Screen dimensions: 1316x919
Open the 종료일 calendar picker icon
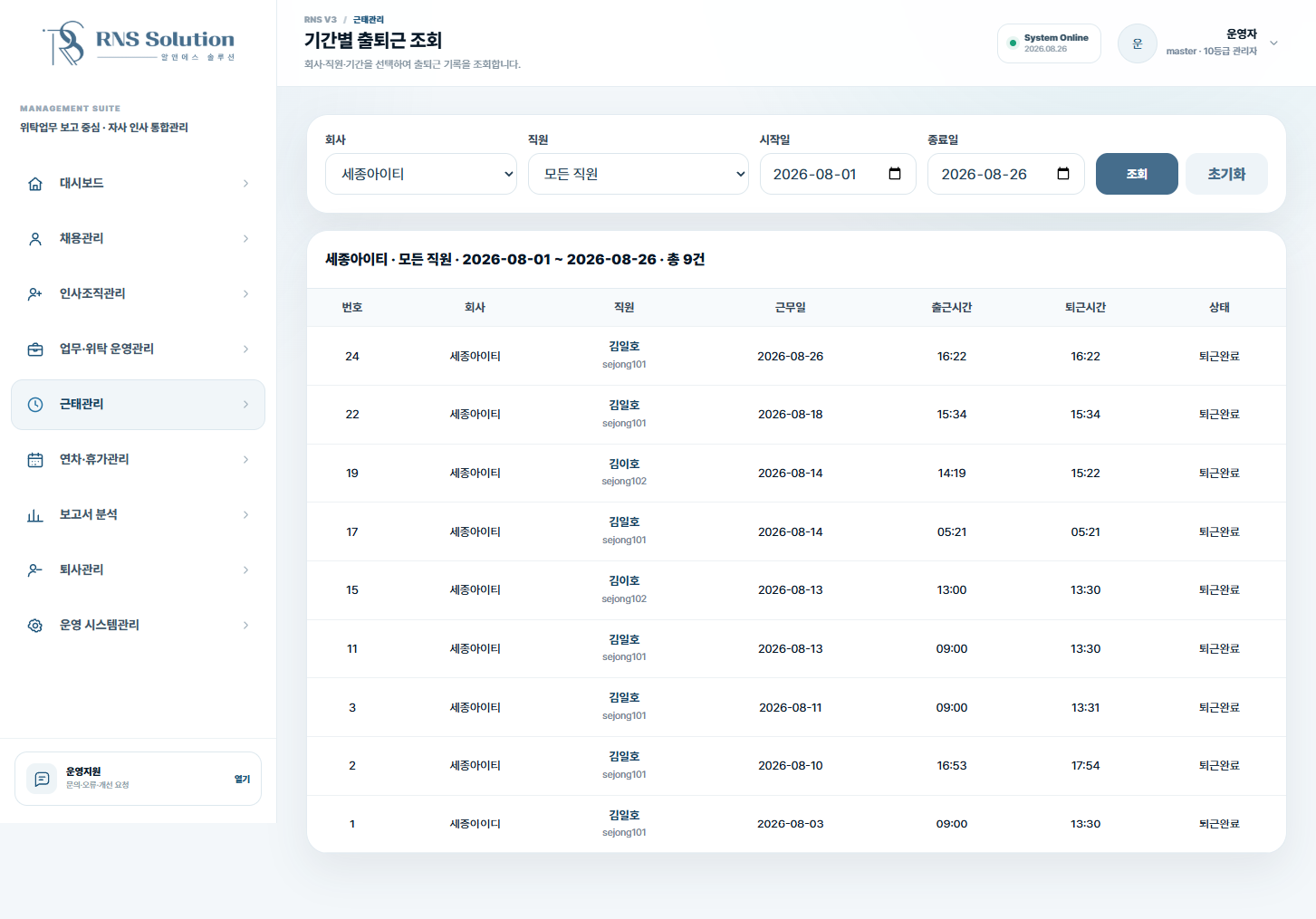1063,174
